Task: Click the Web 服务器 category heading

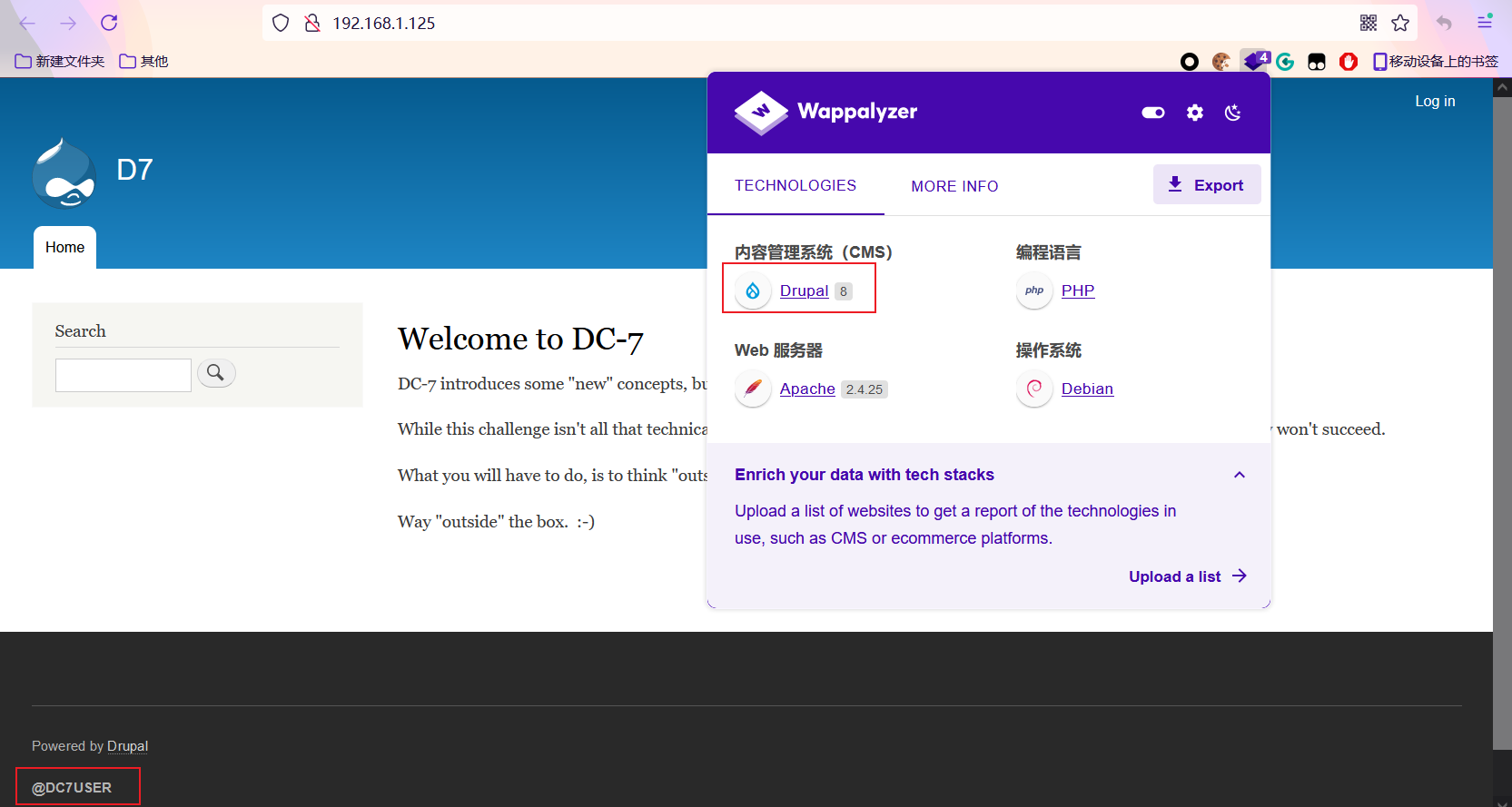Action: 778,350
